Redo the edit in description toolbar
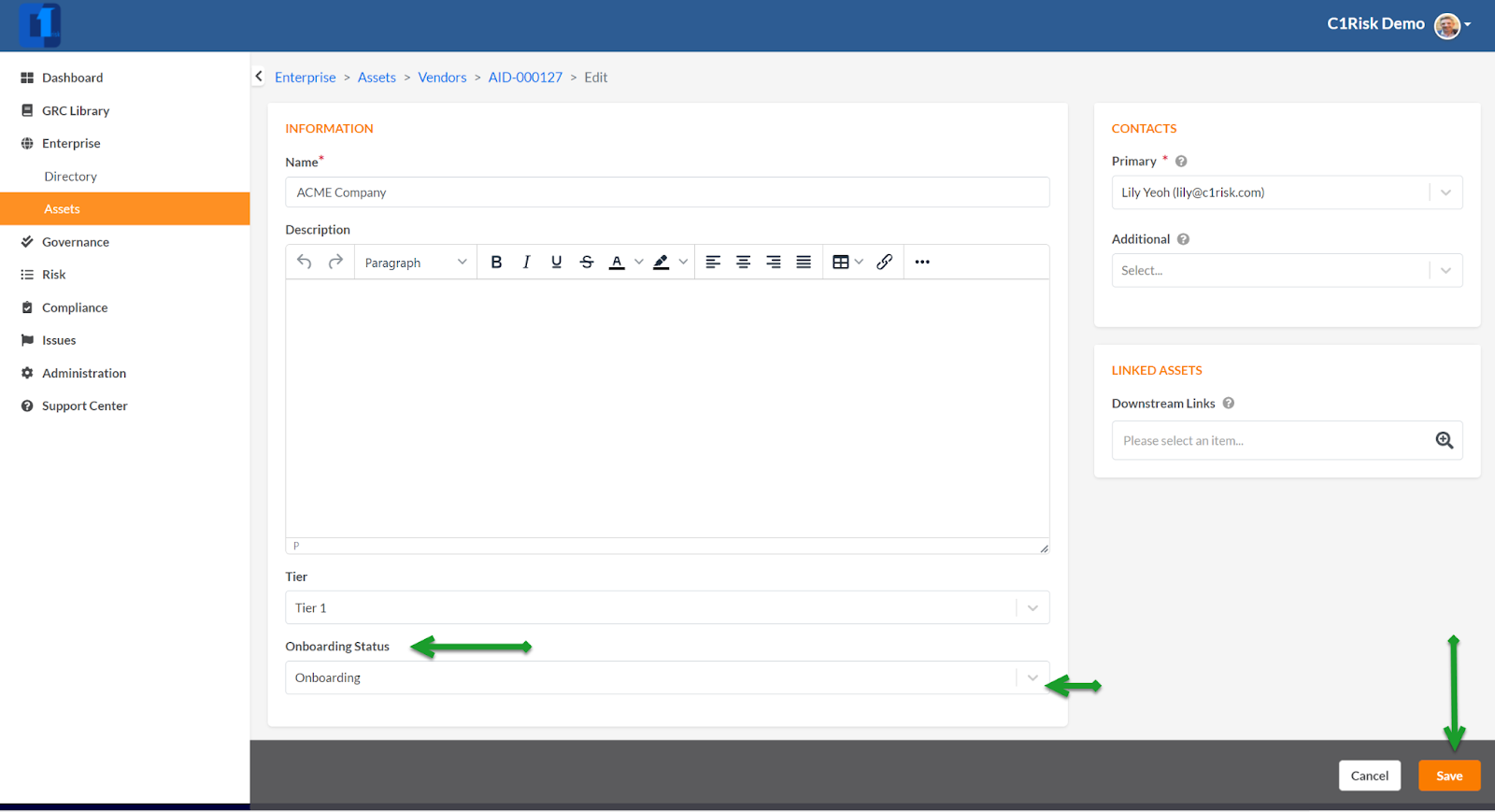This screenshot has height=812, width=1495. tap(335, 262)
